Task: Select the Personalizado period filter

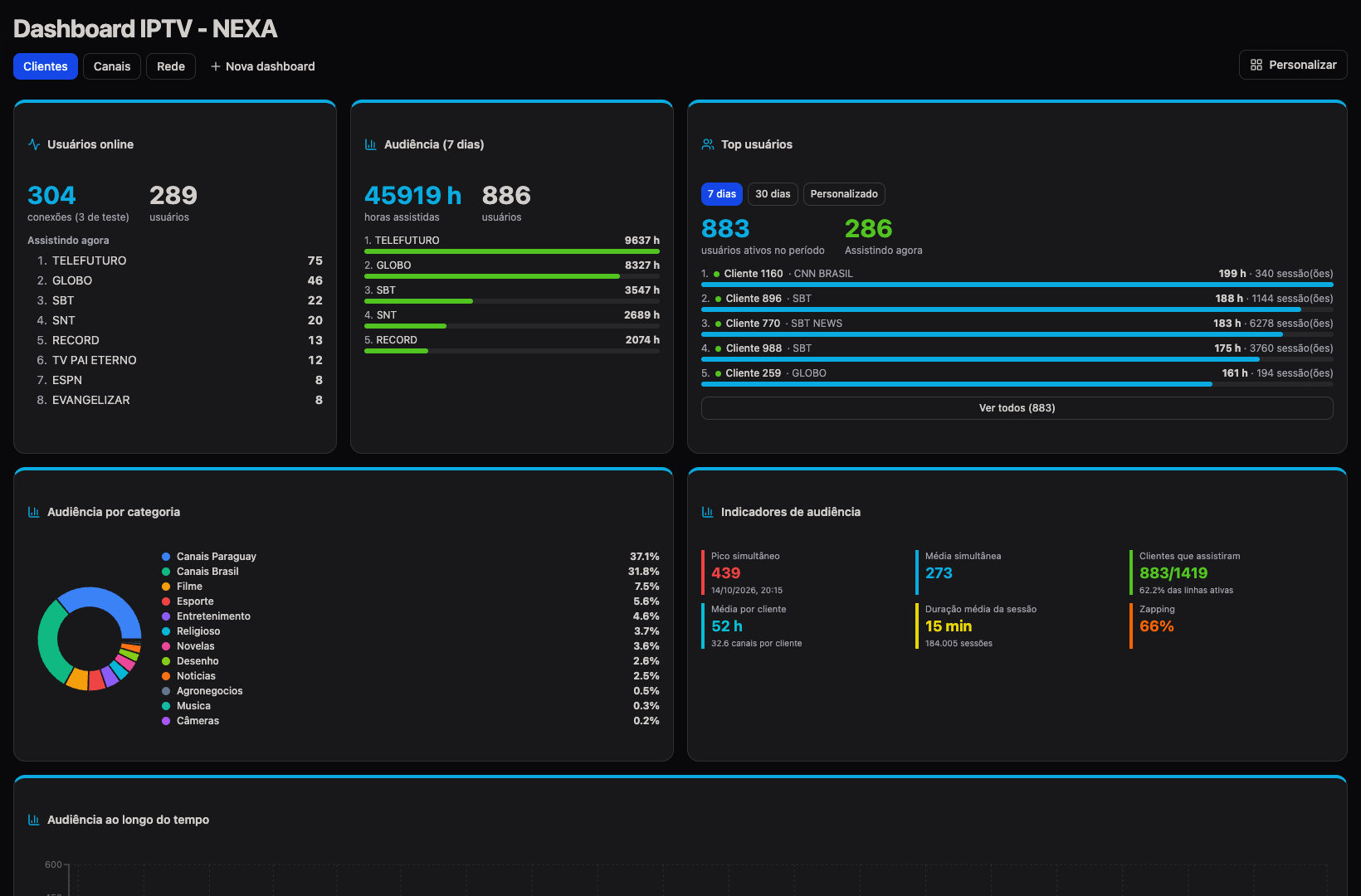Action: [x=844, y=194]
